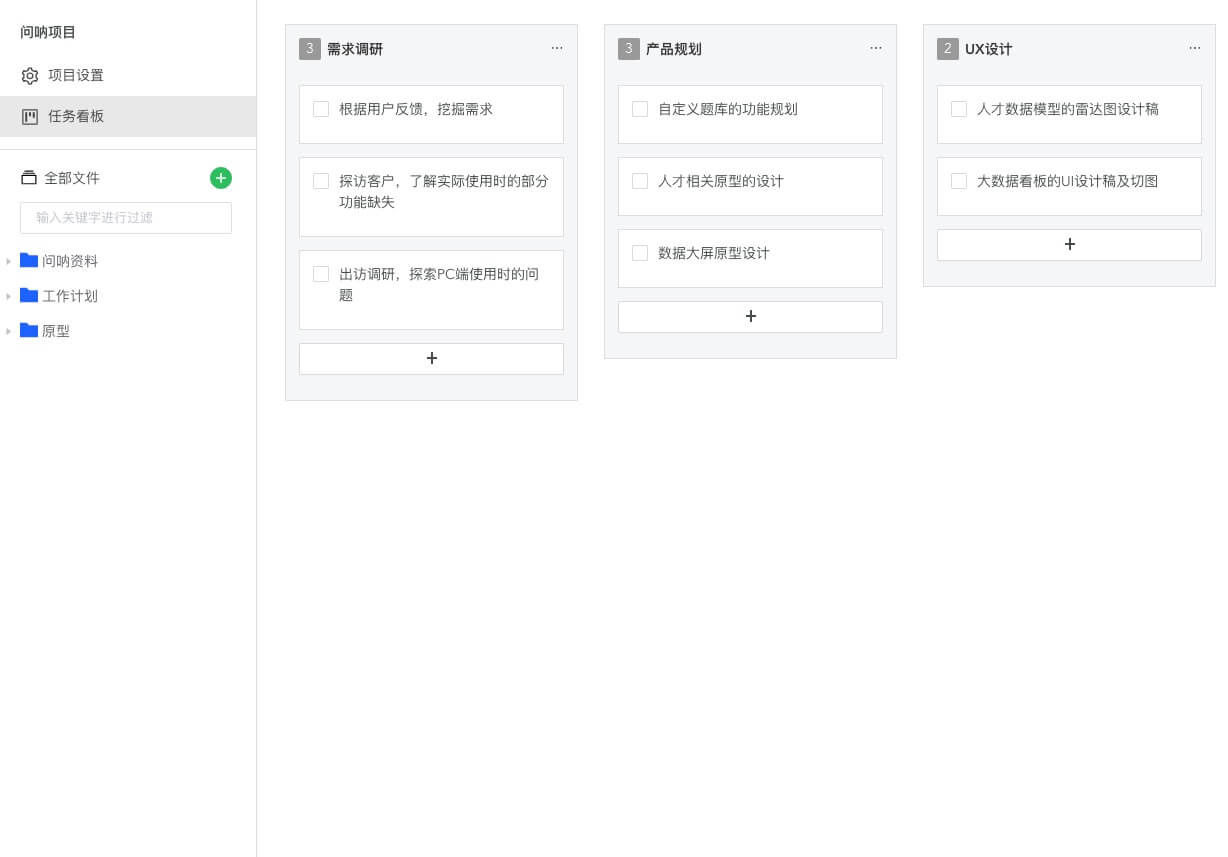Click the 全部文件 stack icon
1228x857 pixels.
coord(29,178)
